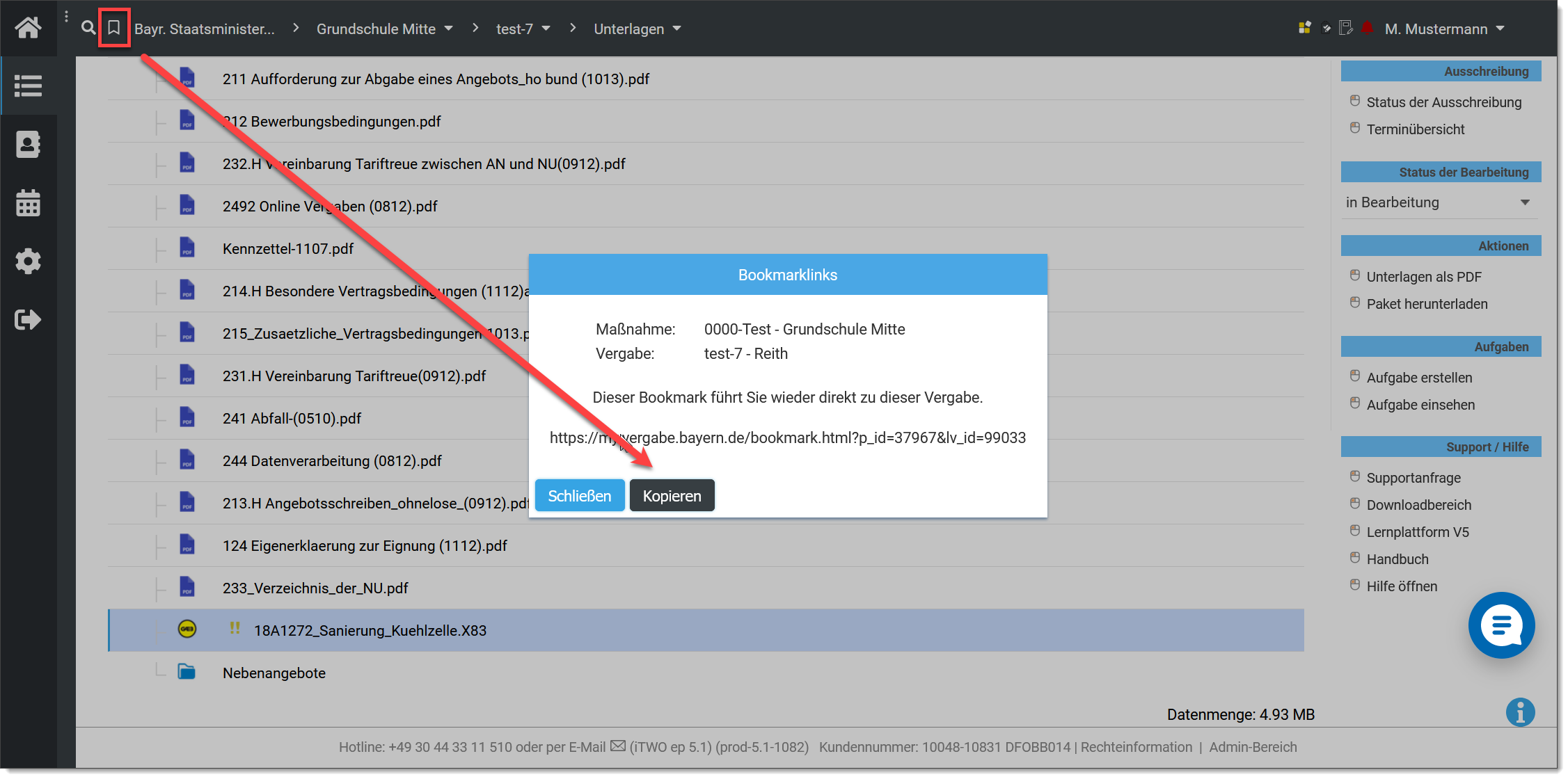Open the address book sidebar icon
This screenshot has height=779, width=1568.
(28, 144)
